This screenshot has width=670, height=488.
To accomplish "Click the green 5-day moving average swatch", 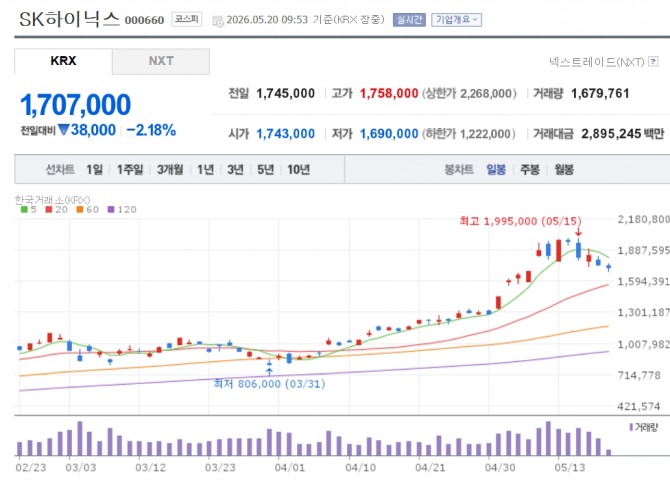I will pos(24,209).
